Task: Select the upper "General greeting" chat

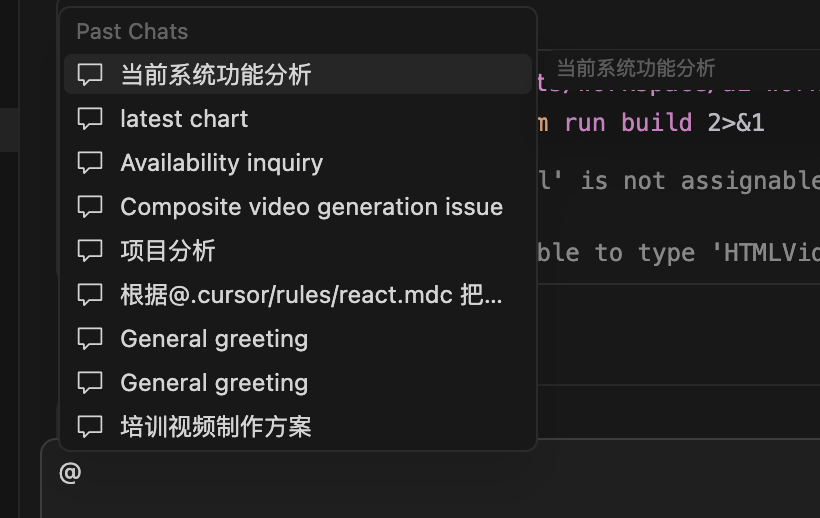Action: 214,339
